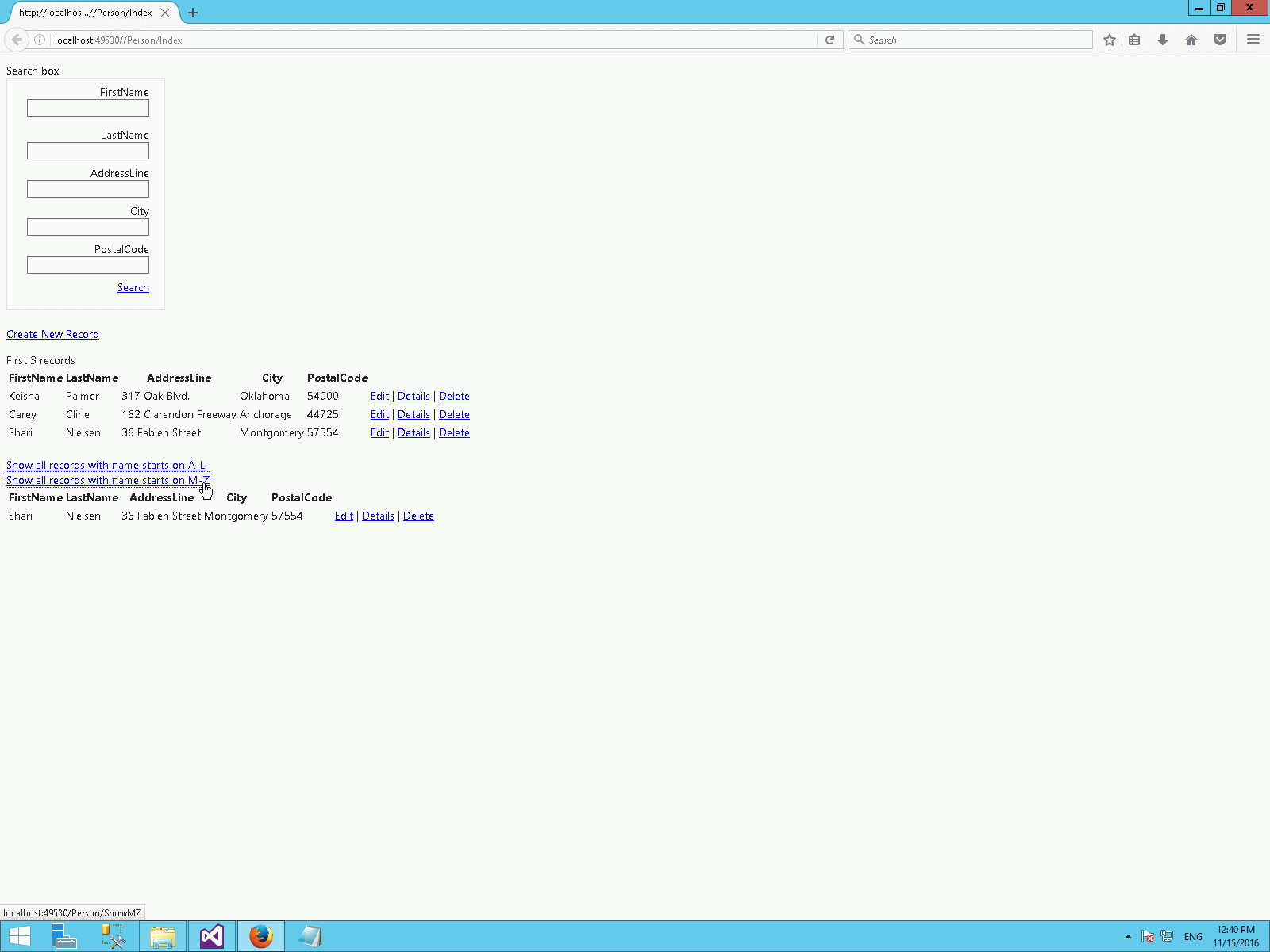Show hidden system tray icons
This screenshot has width=1270, height=952.
point(1128,937)
